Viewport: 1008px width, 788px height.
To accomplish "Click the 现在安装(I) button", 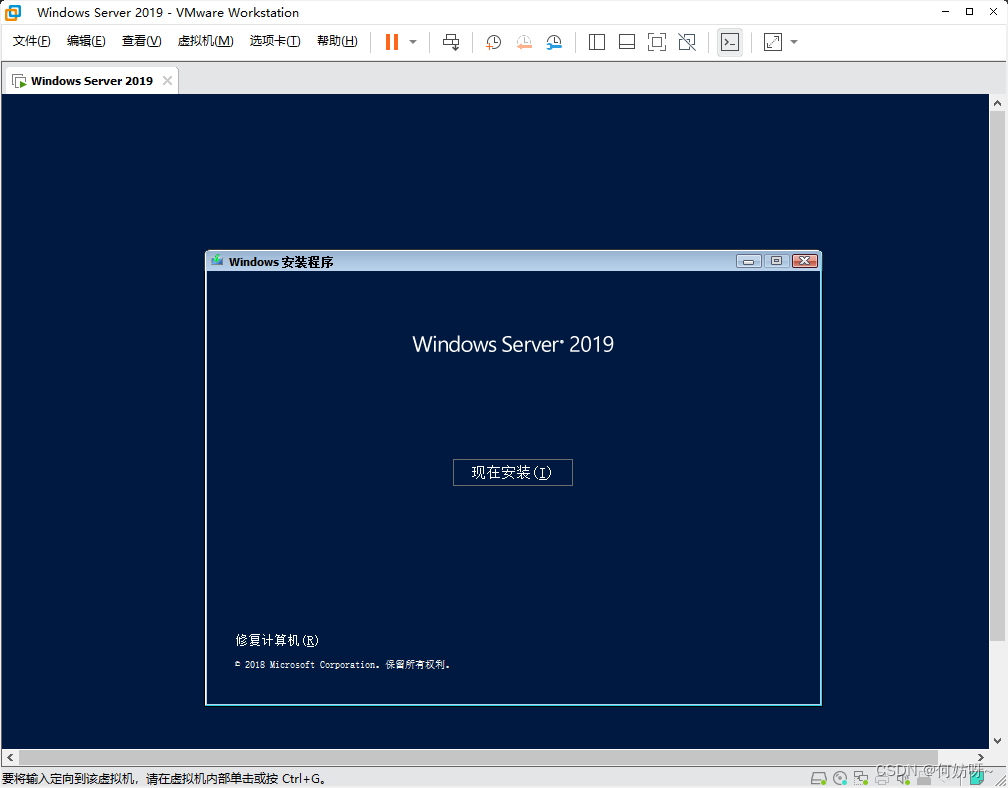I will 512,472.
